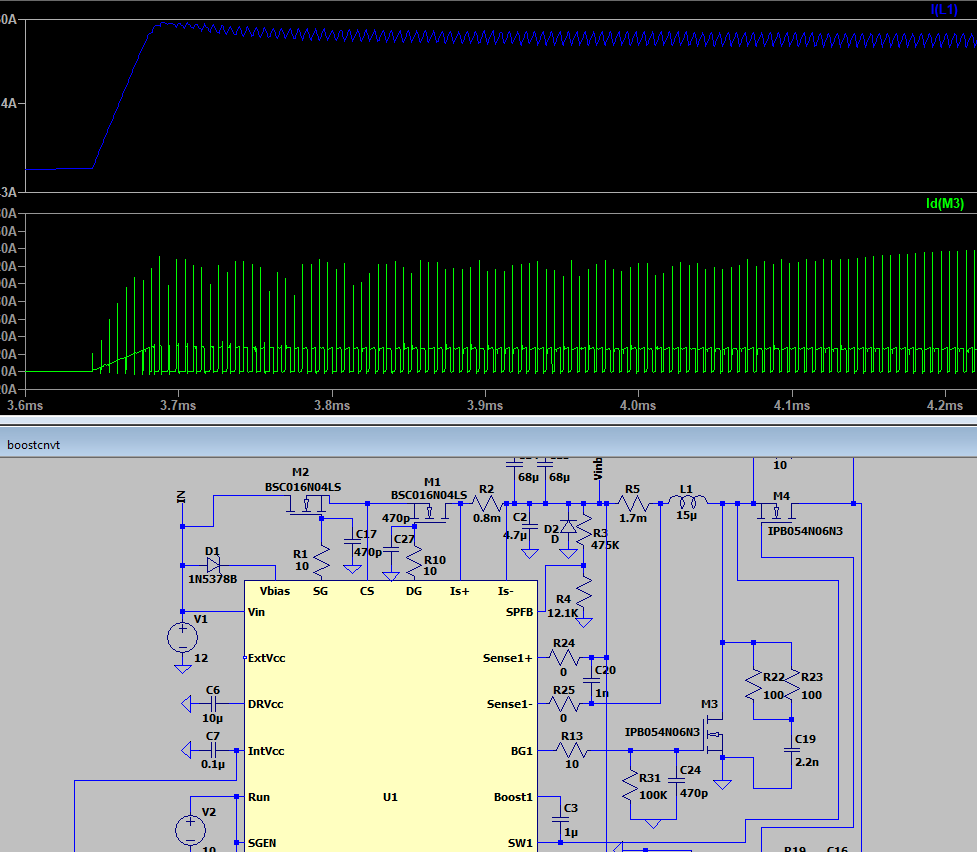
Task: Click the SPFB pin label
Action: click(519, 612)
